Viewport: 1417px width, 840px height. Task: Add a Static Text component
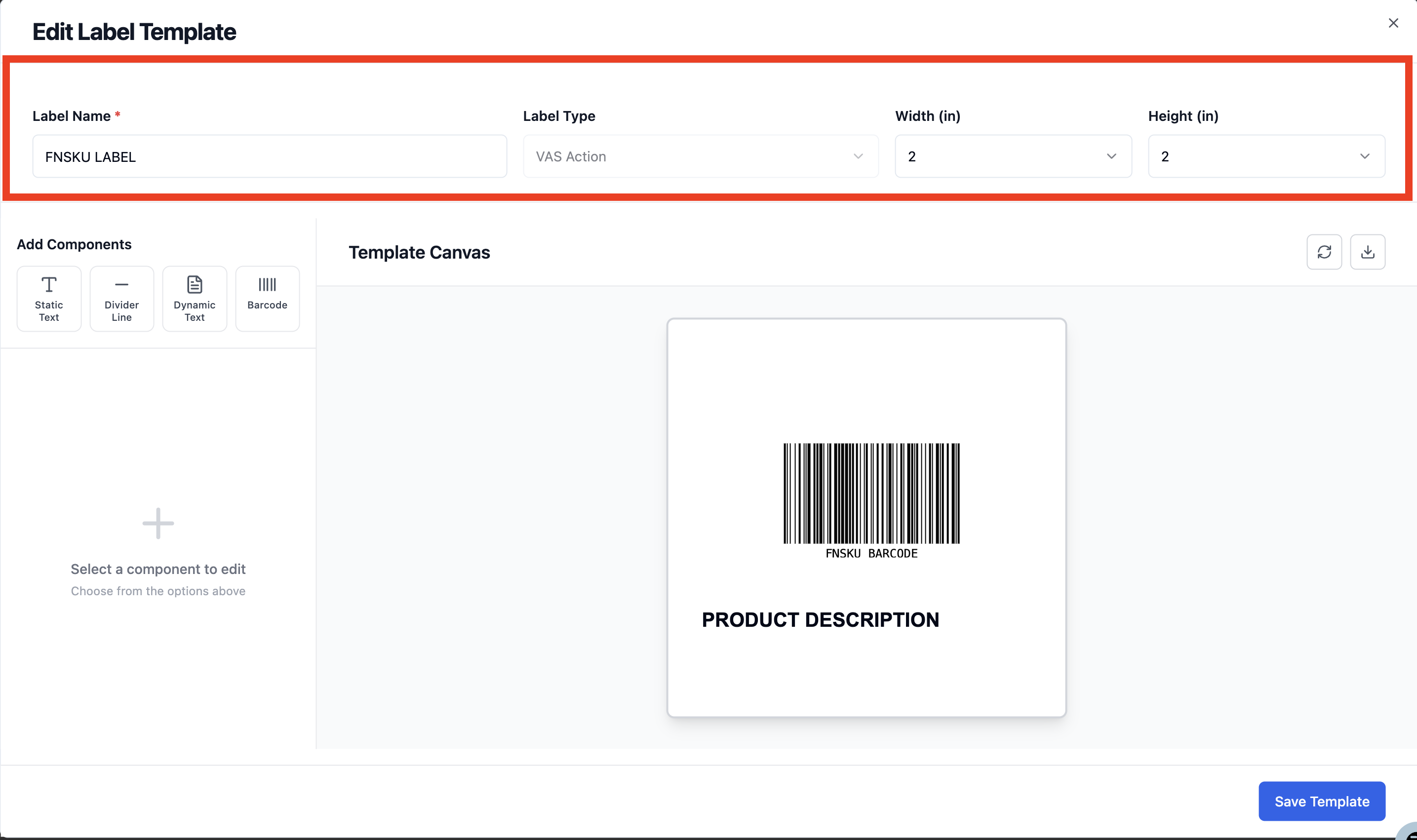click(49, 298)
